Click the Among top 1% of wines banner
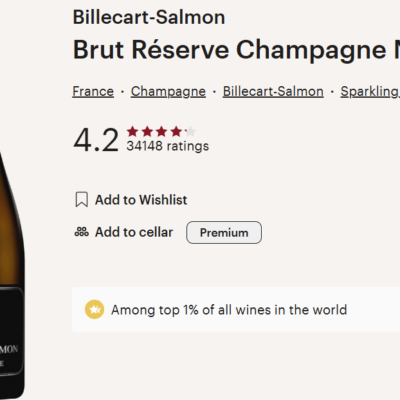This screenshot has height=400, width=400. pyautogui.click(x=236, y=310)
